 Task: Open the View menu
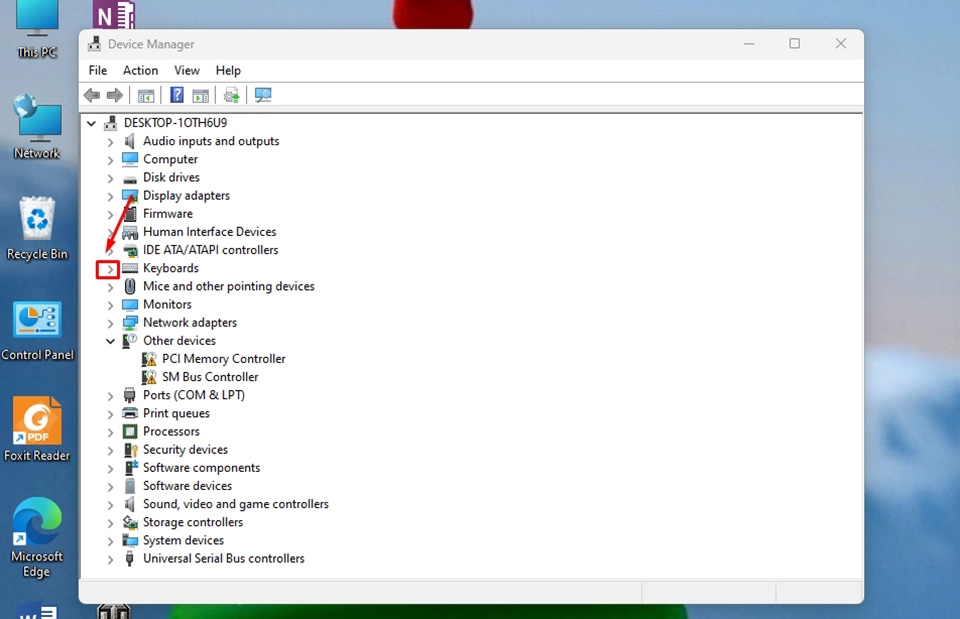click(186, 70)
